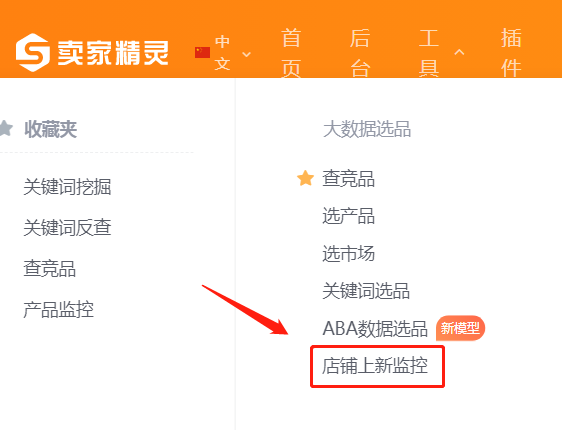Collapse the 工具 menu chevron

459,52
